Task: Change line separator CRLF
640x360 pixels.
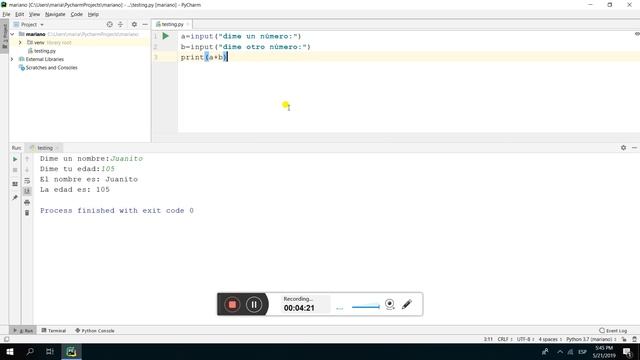Action: [504, 339]
